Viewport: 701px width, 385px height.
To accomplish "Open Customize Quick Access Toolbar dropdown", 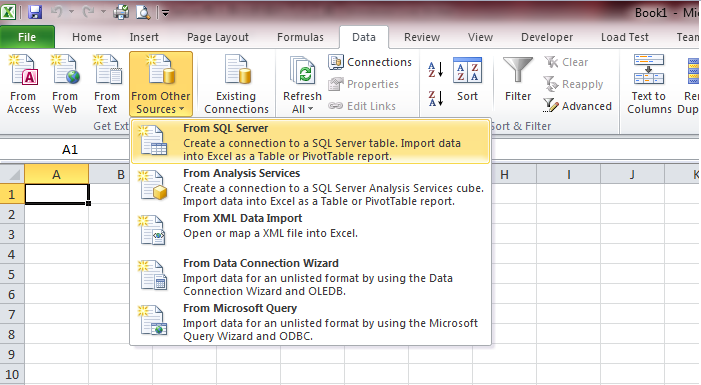I will click(x=165, y=13).
